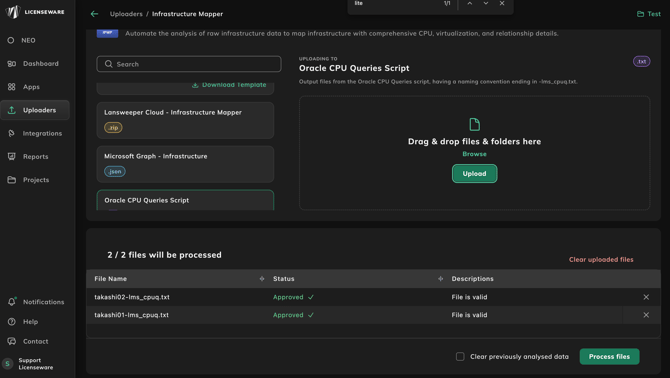Select Lansweeper Cloud - Infrastructure Mapper uploader

pos(185,120)
